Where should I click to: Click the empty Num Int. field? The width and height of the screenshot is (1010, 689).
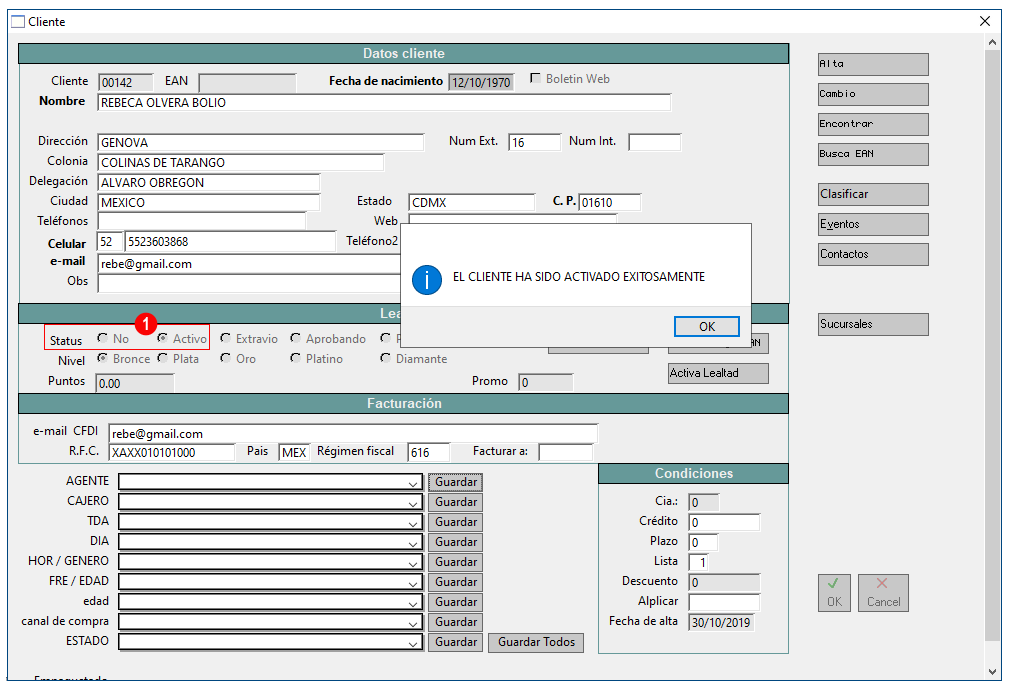654,142
